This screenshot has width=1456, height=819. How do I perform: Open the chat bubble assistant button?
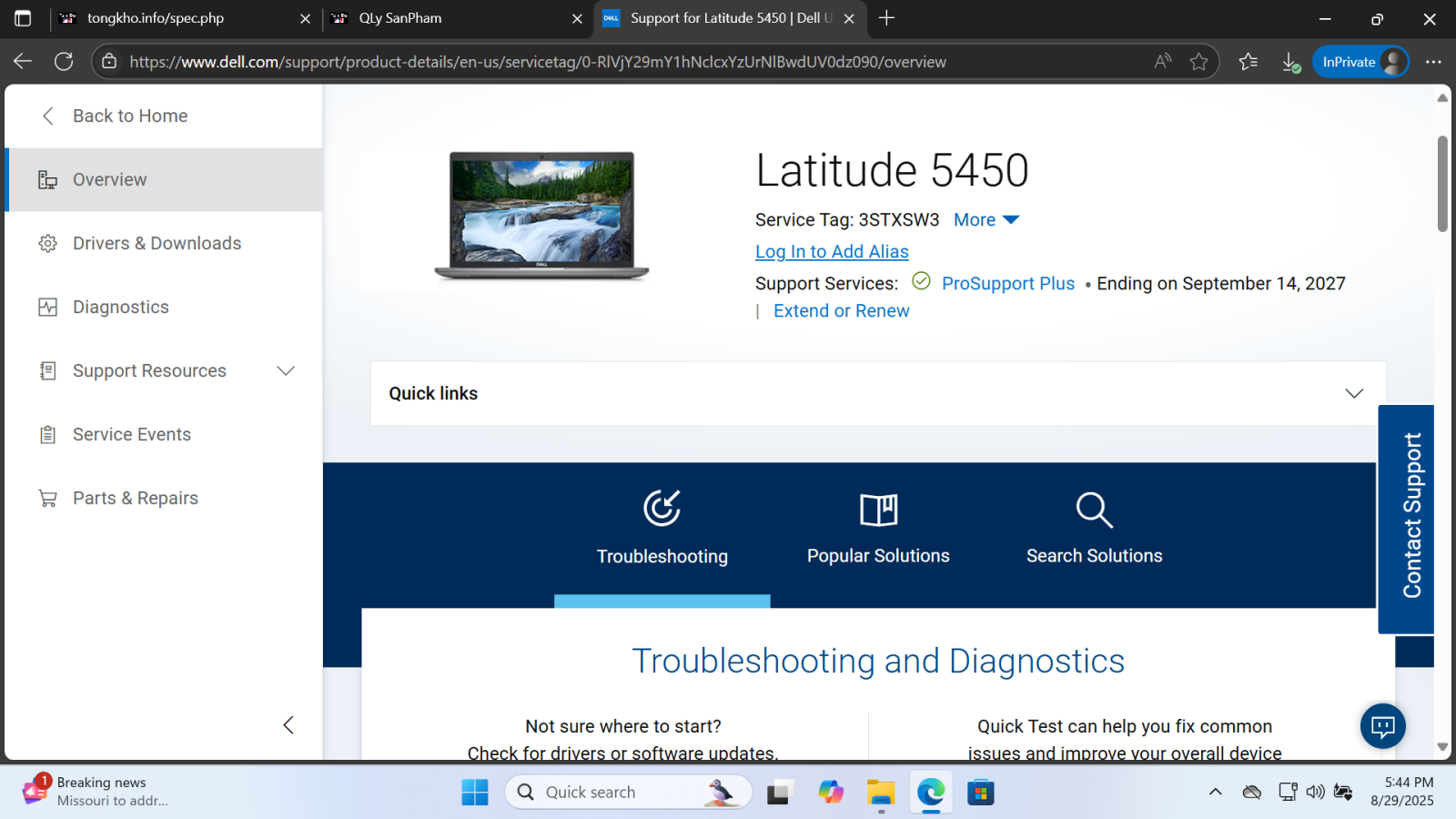[x=1382, y=725]
